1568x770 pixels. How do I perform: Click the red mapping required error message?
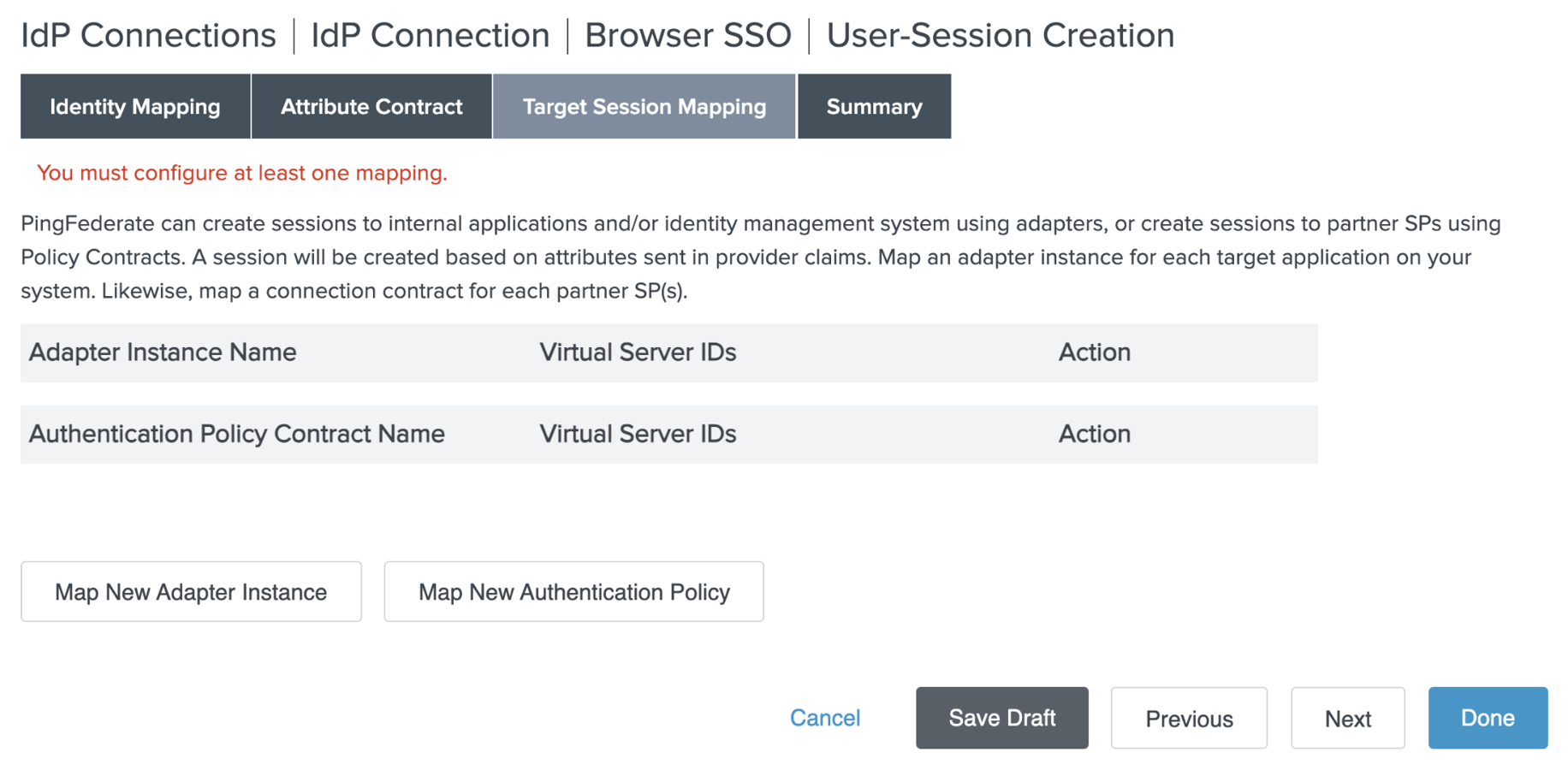pyautogui.click(x=242, y=173)
